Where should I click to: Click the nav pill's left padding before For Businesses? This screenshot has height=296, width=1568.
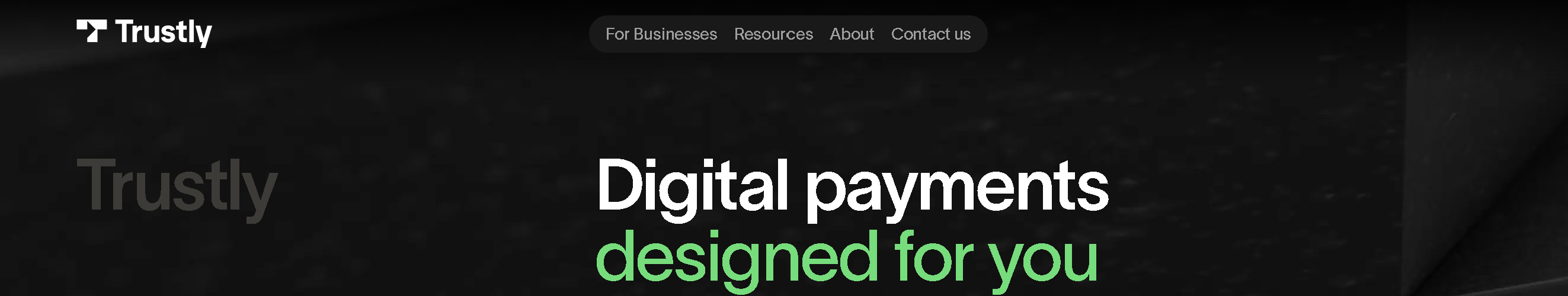click(597, 34)
